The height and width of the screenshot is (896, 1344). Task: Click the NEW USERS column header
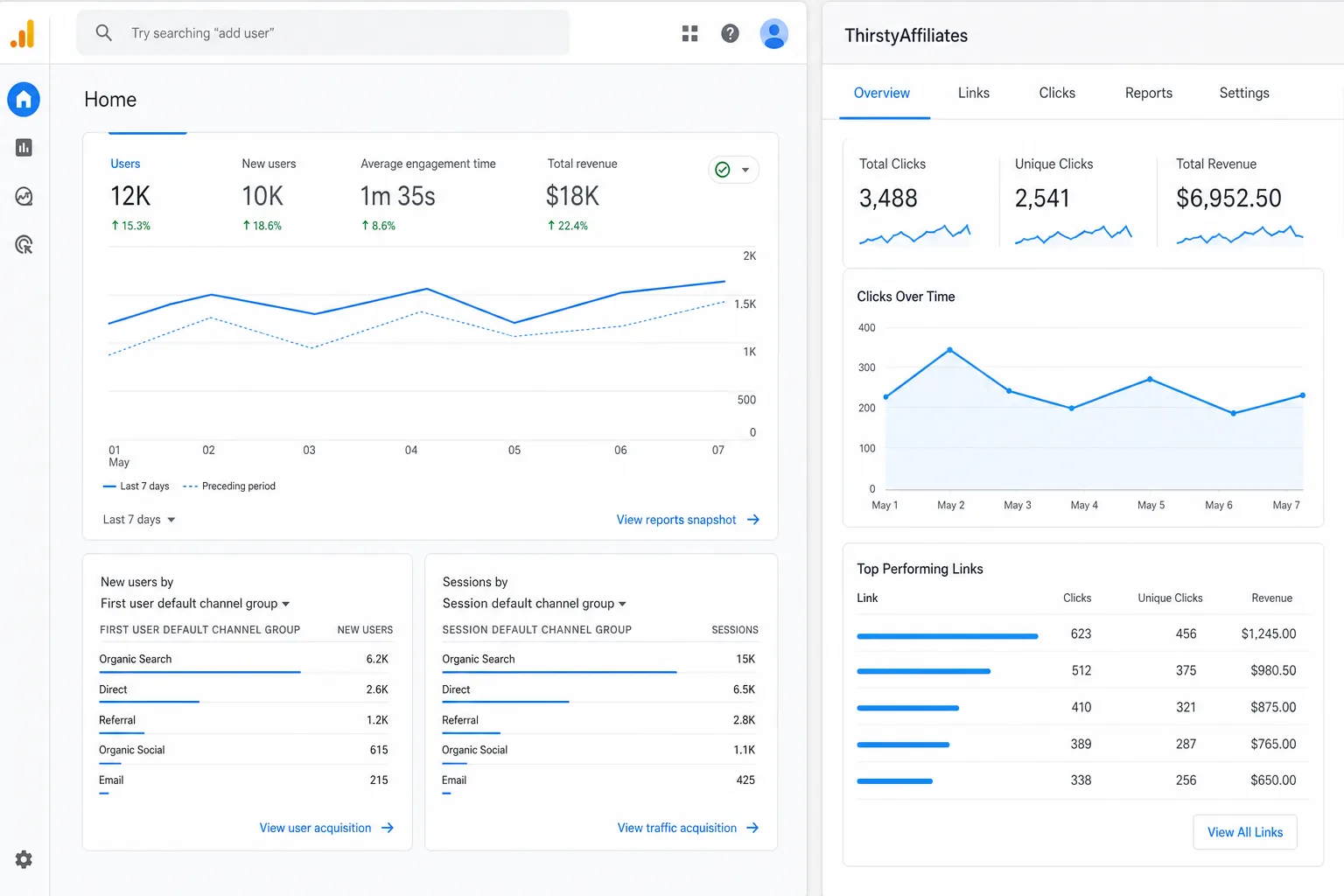pos(365,630)
